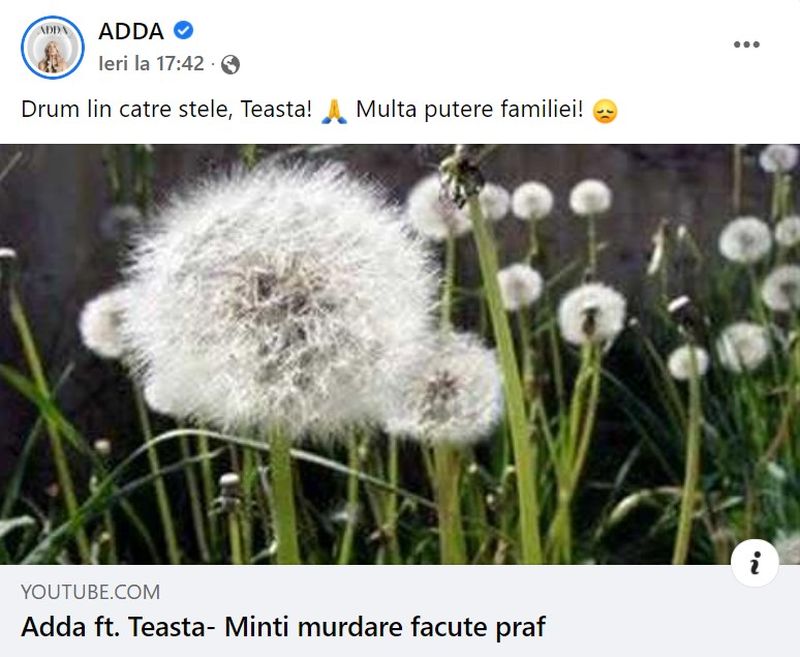800x657 pixels.
Task: Click the word Teasta in the post caption
Action: coord(276,109)
